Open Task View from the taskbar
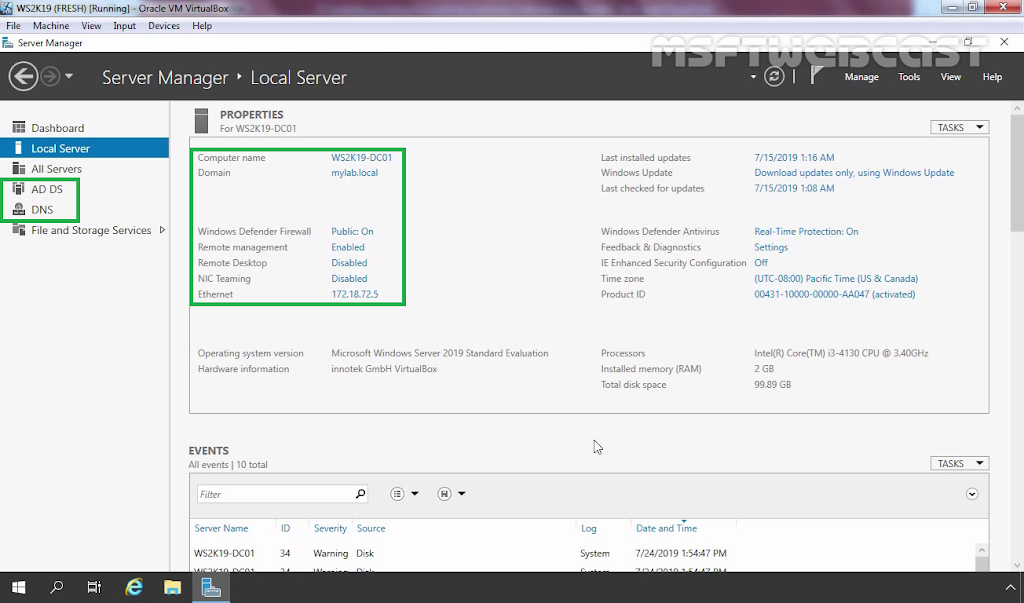The image size is (1024, 603). click(x=95, y=587)
